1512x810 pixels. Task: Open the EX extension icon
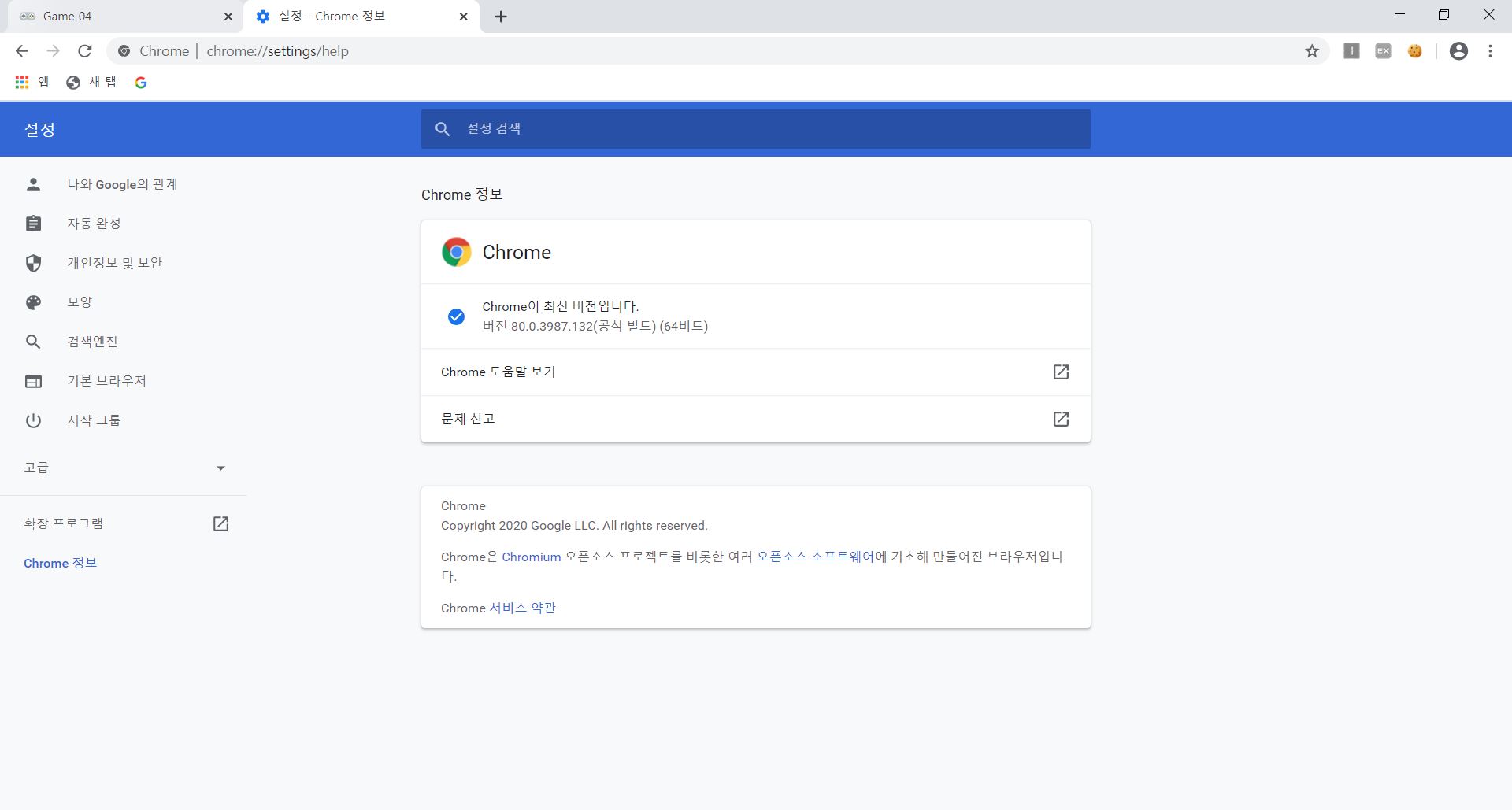tap(1384, 51)
